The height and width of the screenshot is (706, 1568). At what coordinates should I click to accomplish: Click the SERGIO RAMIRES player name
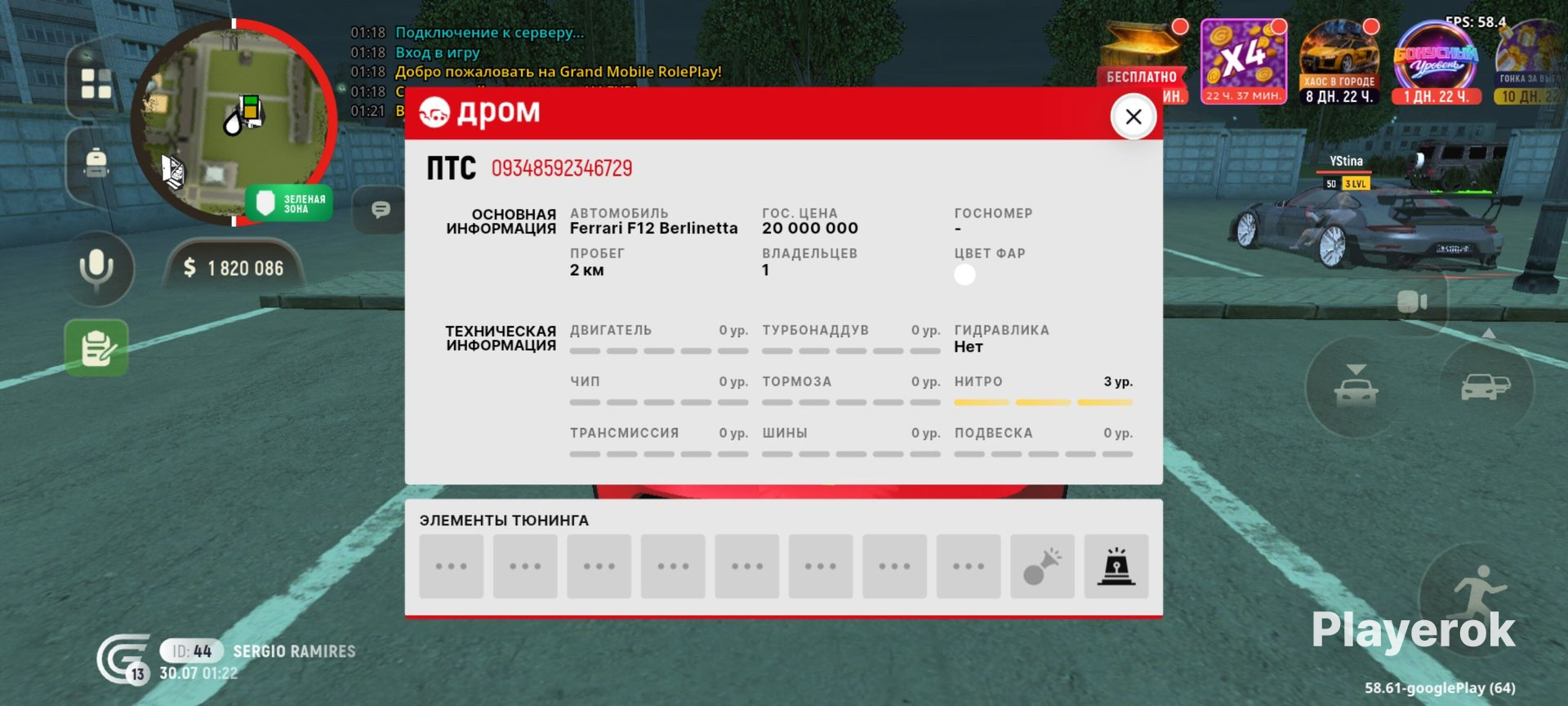[x=295, y=651]
